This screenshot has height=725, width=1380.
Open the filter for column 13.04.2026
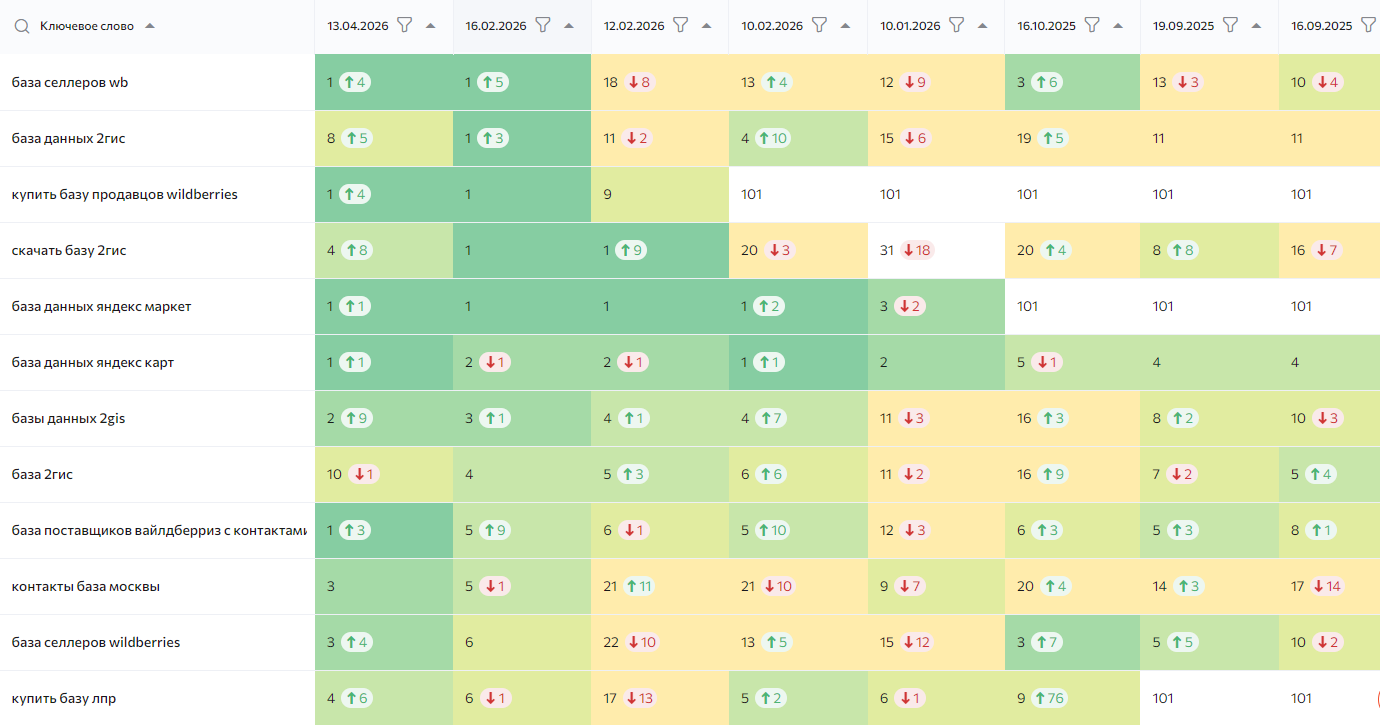(405, 25)
